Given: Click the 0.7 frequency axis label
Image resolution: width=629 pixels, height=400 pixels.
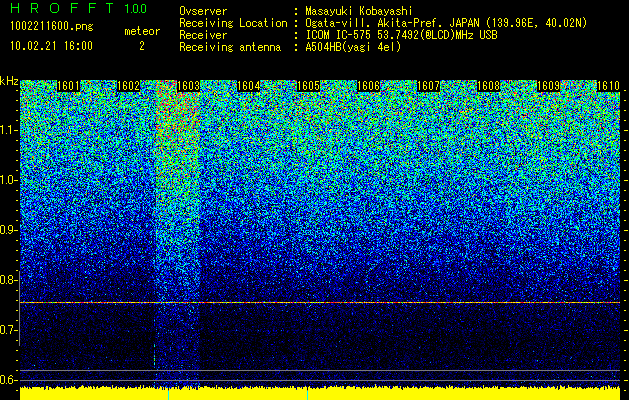Looking at the screenshot, I should click(x=9, y=330).
